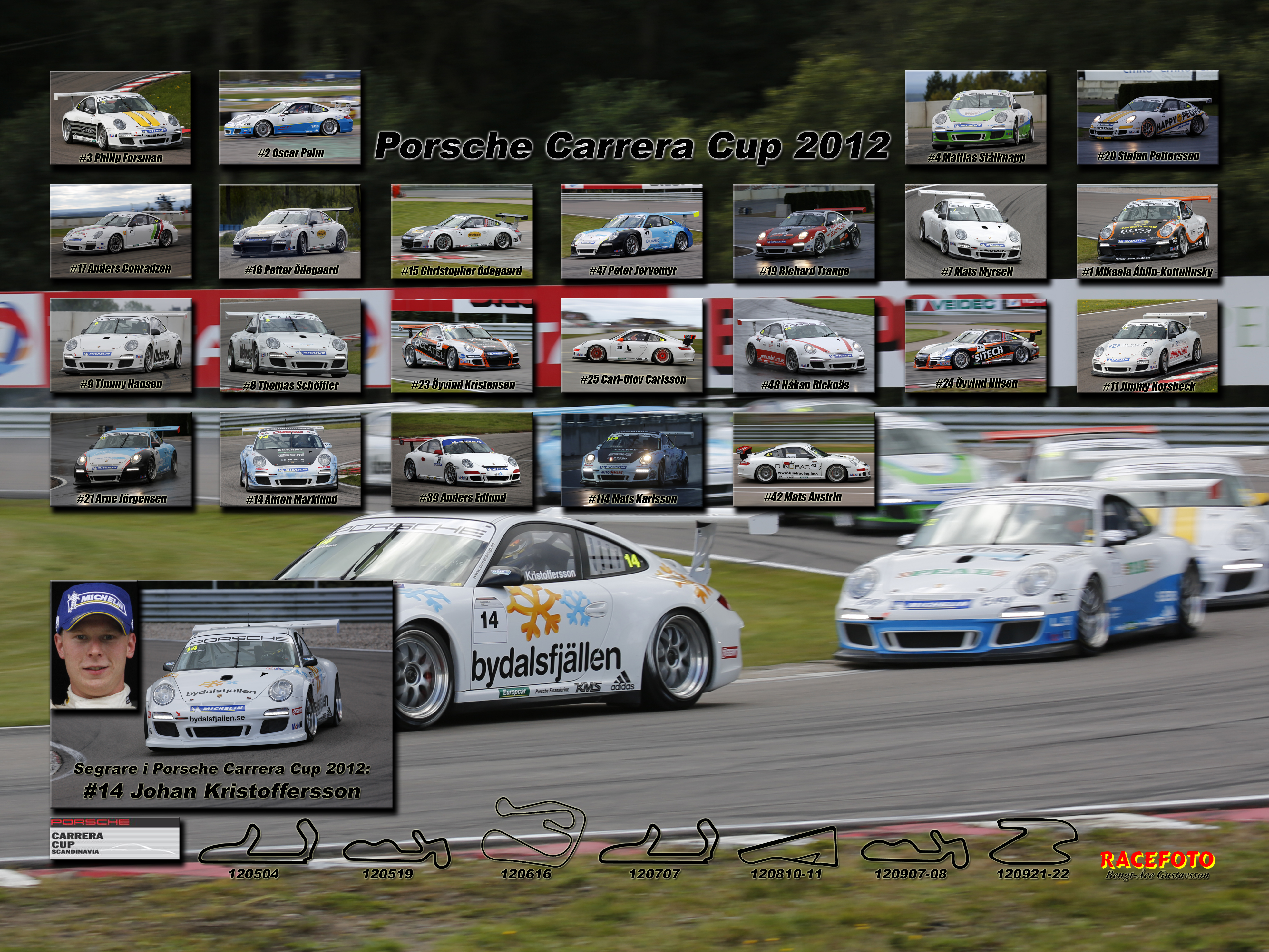
Task: Click the race date label 120707
Action: (x=655, y=874)
